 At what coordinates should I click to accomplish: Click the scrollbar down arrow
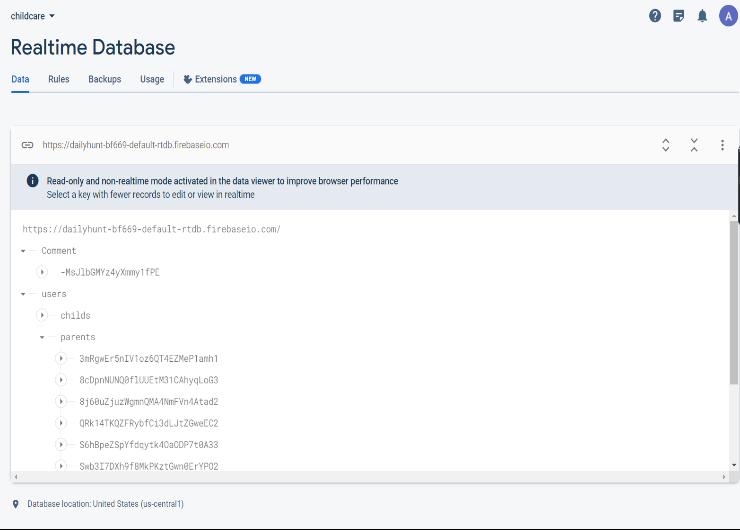734,465
